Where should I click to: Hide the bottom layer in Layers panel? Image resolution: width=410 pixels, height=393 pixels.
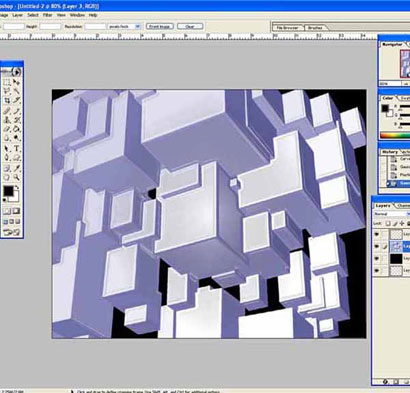(377, 271)
